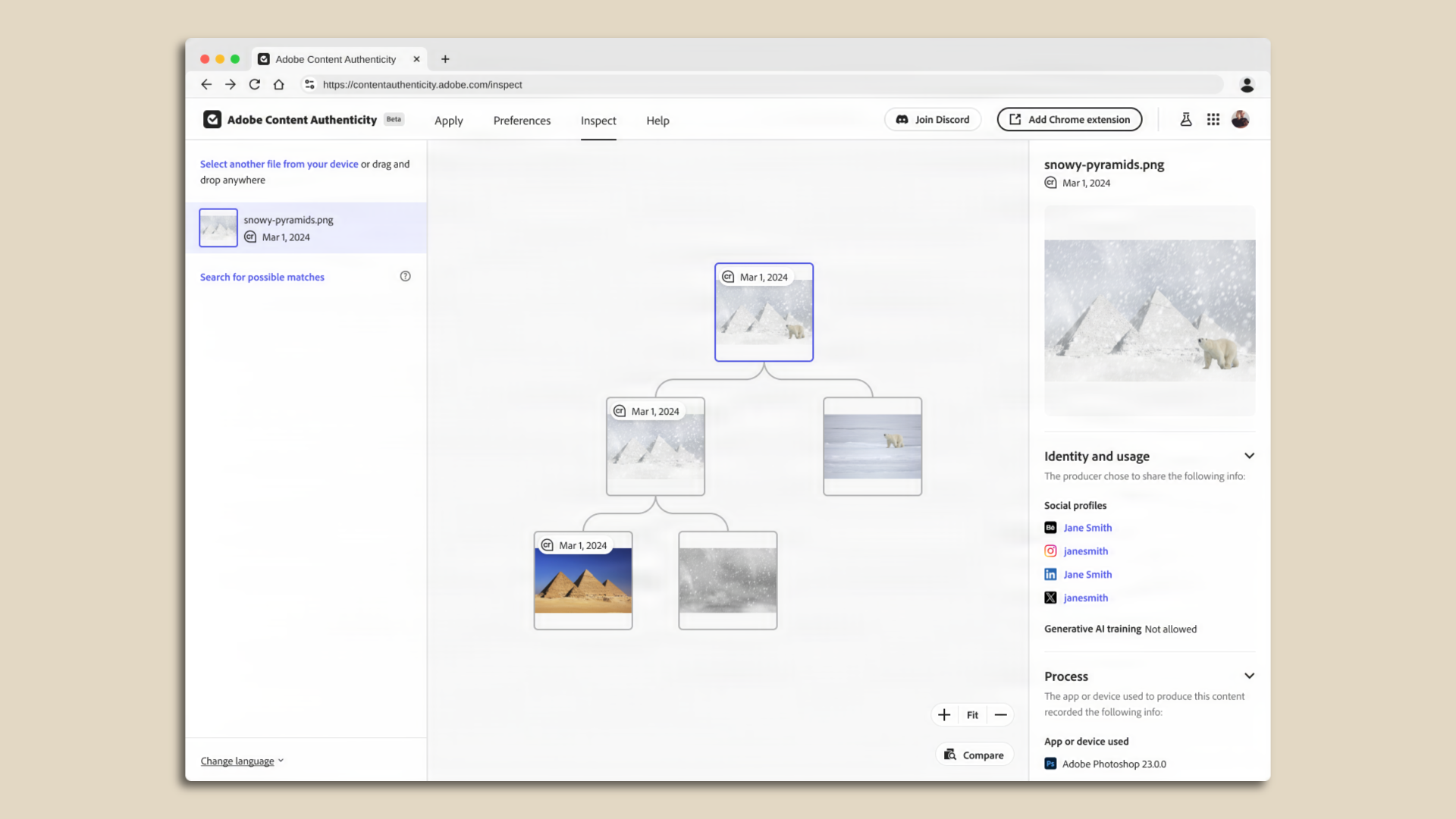This screenshot has width=1456, height=819.
Task: Switch to the Preferences tab
Action: tap(522, 120)
